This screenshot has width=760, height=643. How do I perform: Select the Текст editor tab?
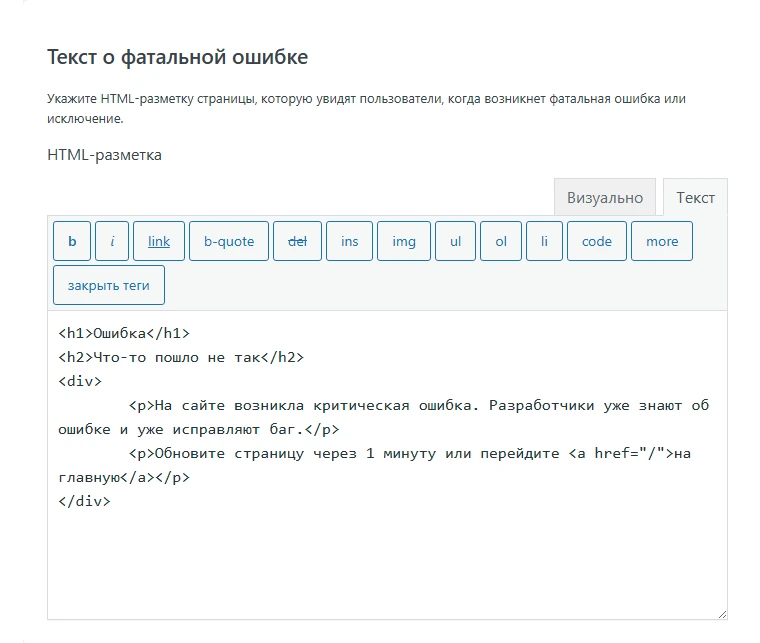(x=695, y=197)
